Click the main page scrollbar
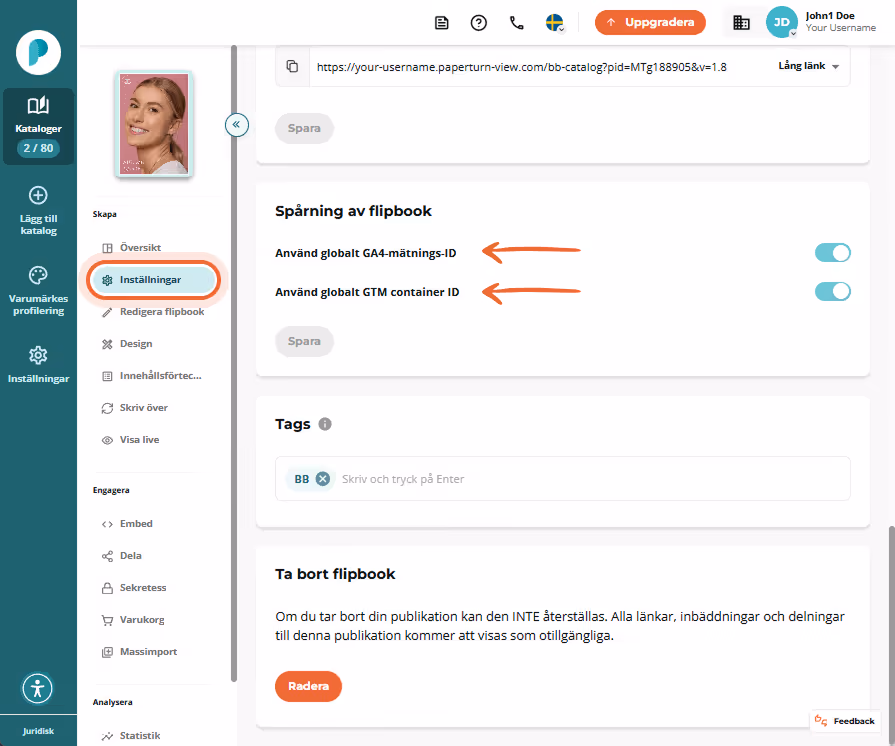Image resolution: width=895 pixels, height=746 pixels. point(892,634)
